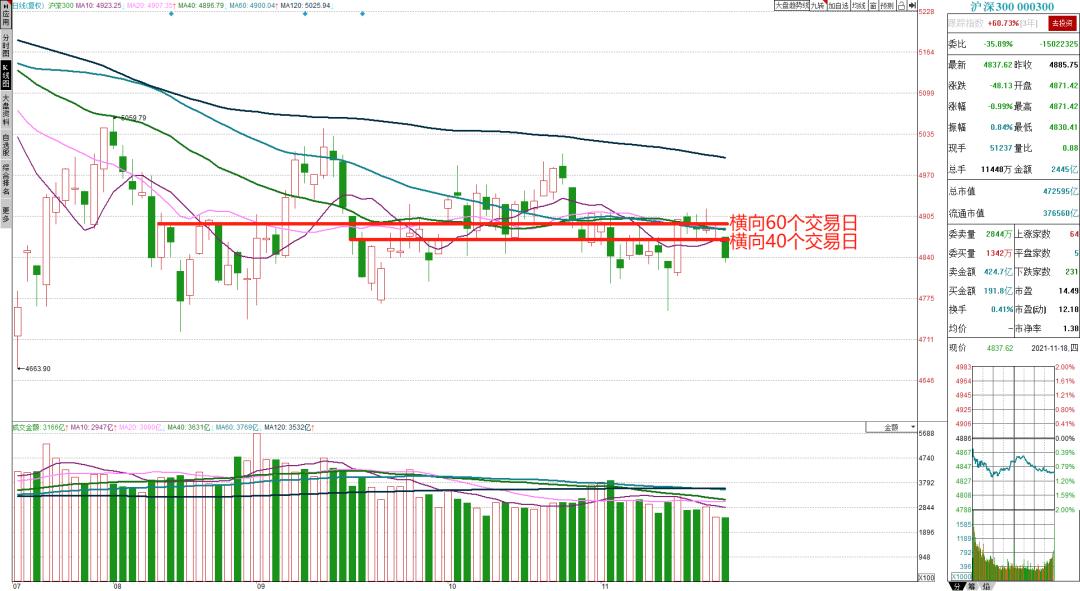Screen dimensions: 1080x591
Task: Open the 金额 dropdown in volume panel
Action: tap(891, 428)
